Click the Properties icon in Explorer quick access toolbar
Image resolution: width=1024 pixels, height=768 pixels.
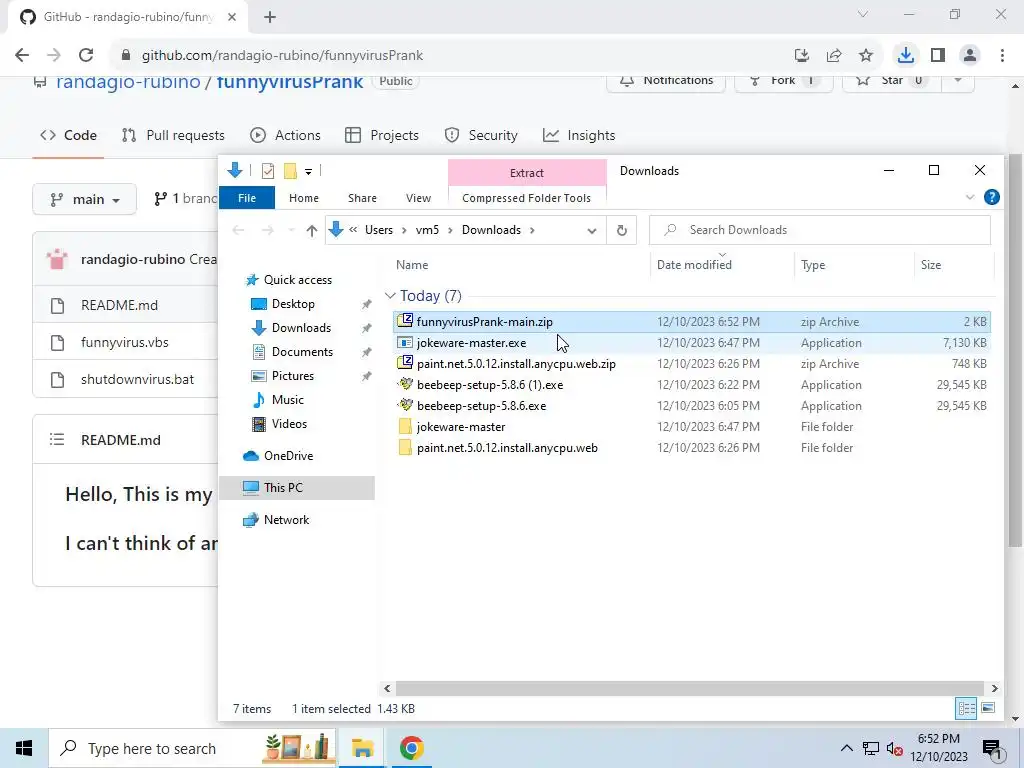point(268,171)
